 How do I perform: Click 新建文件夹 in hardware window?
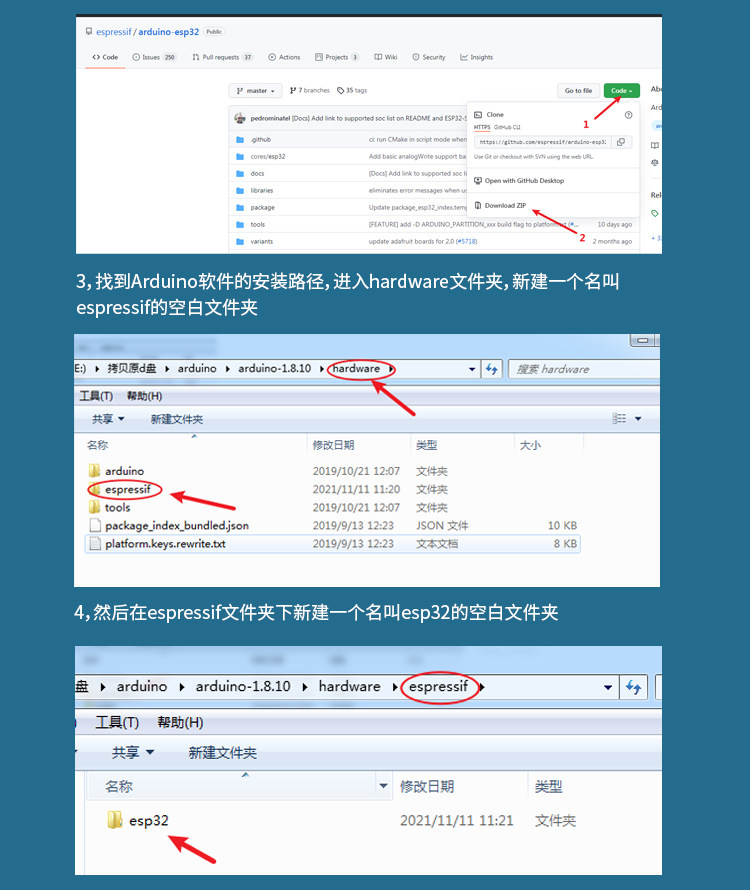[177, 419]
